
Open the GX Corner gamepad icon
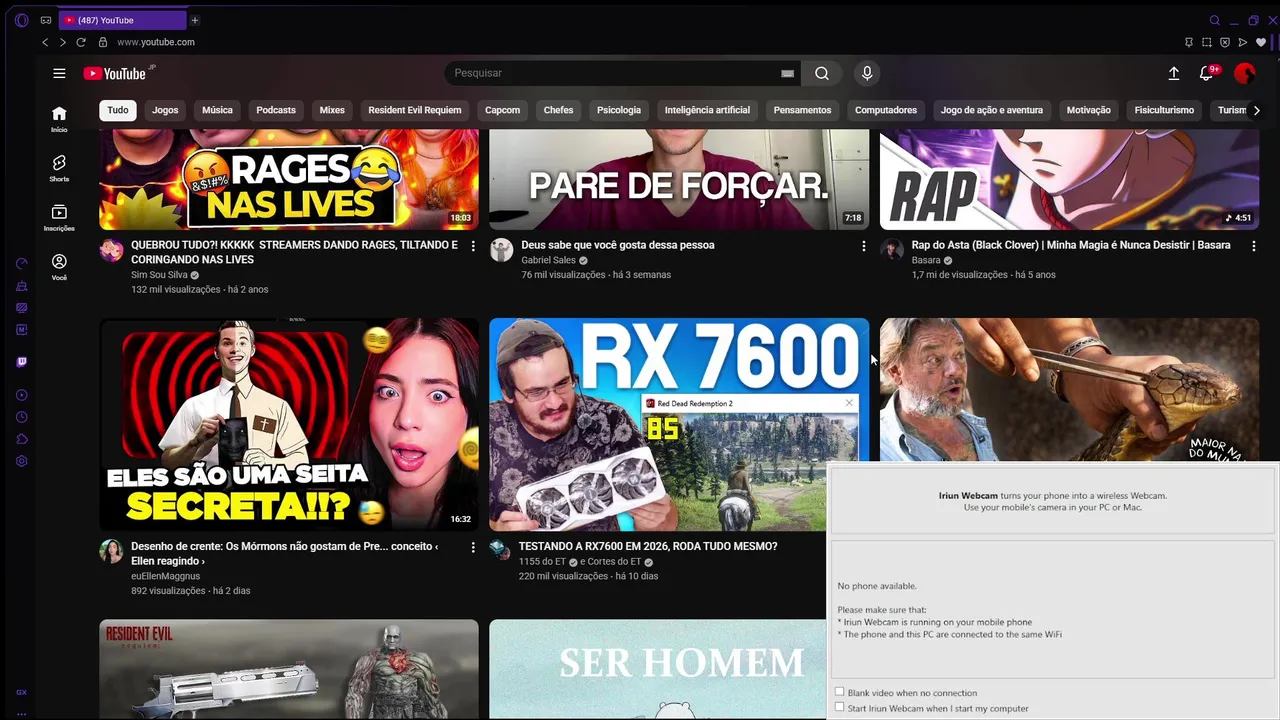pos(46,20)
